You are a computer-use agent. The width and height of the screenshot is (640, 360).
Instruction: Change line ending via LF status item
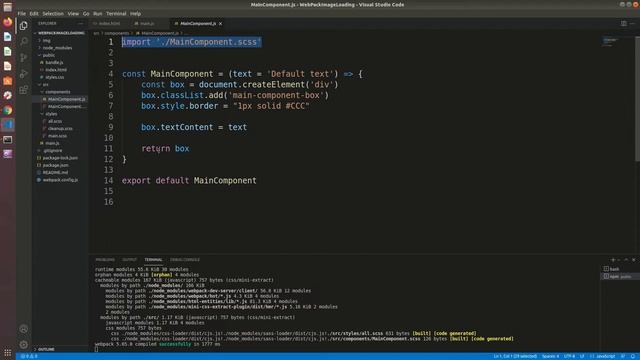point(582,356)
